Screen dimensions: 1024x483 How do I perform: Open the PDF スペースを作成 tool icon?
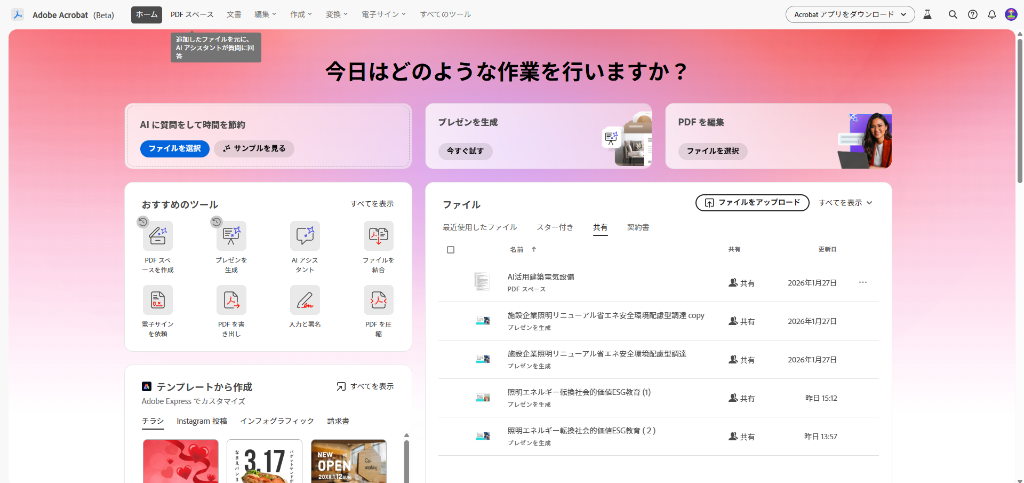click(x=158, y=236)
